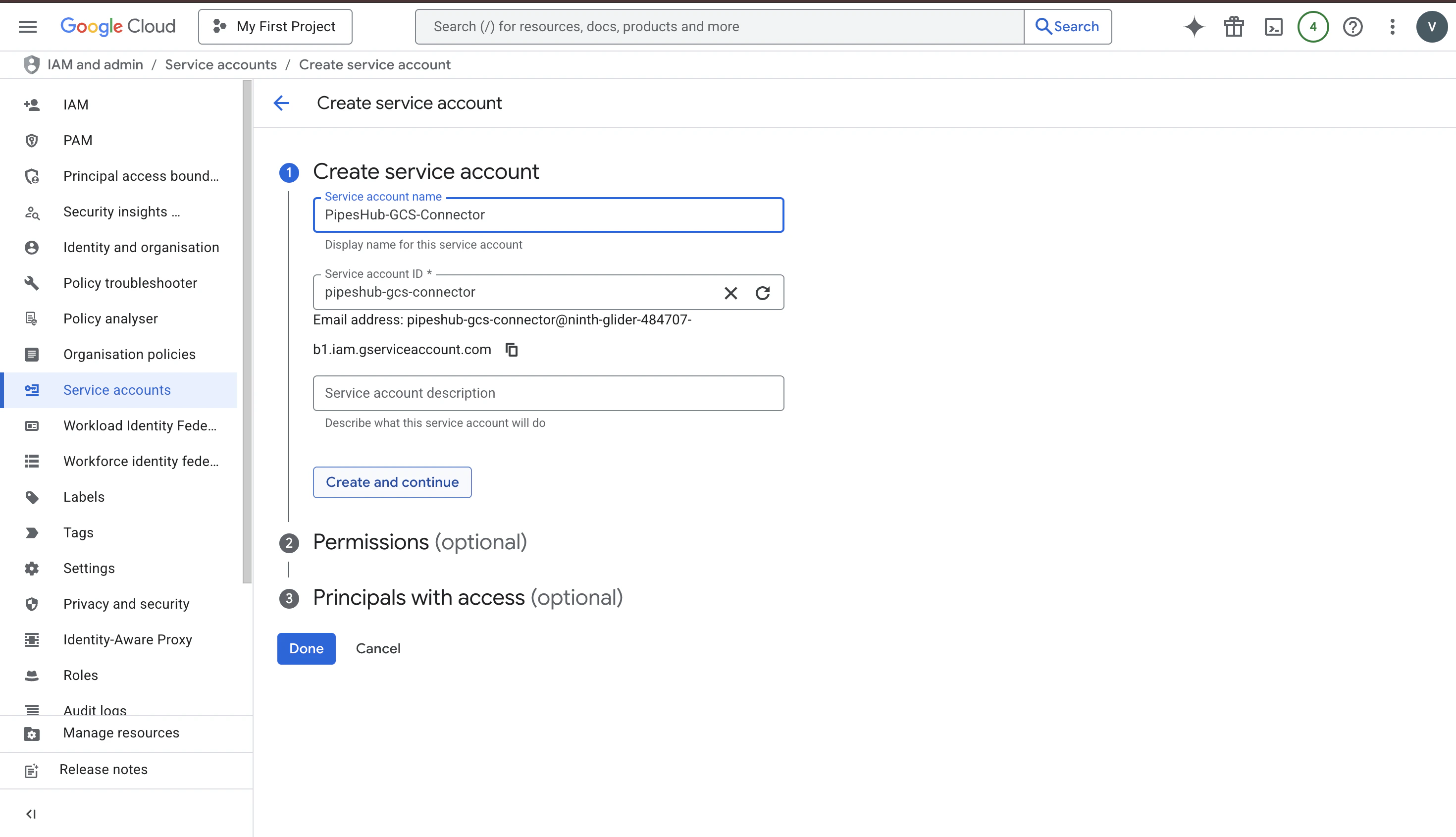Open the three-dot settings menu
This screenshot has height=837, width=1456.
click(x=1392, y=26)
